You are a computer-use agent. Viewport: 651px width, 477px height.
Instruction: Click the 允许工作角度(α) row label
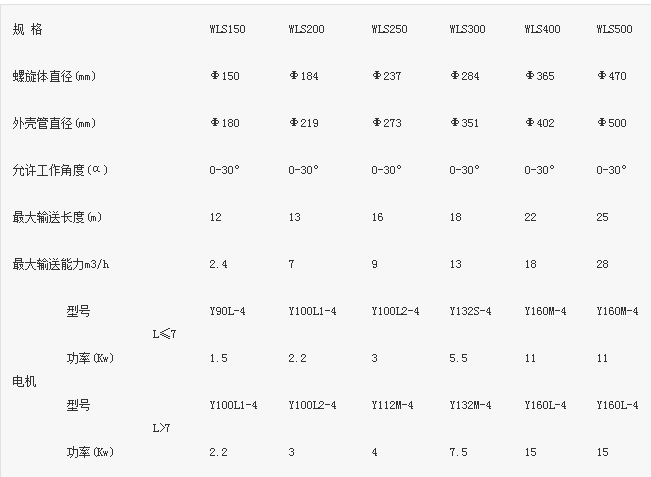point(59,170)
